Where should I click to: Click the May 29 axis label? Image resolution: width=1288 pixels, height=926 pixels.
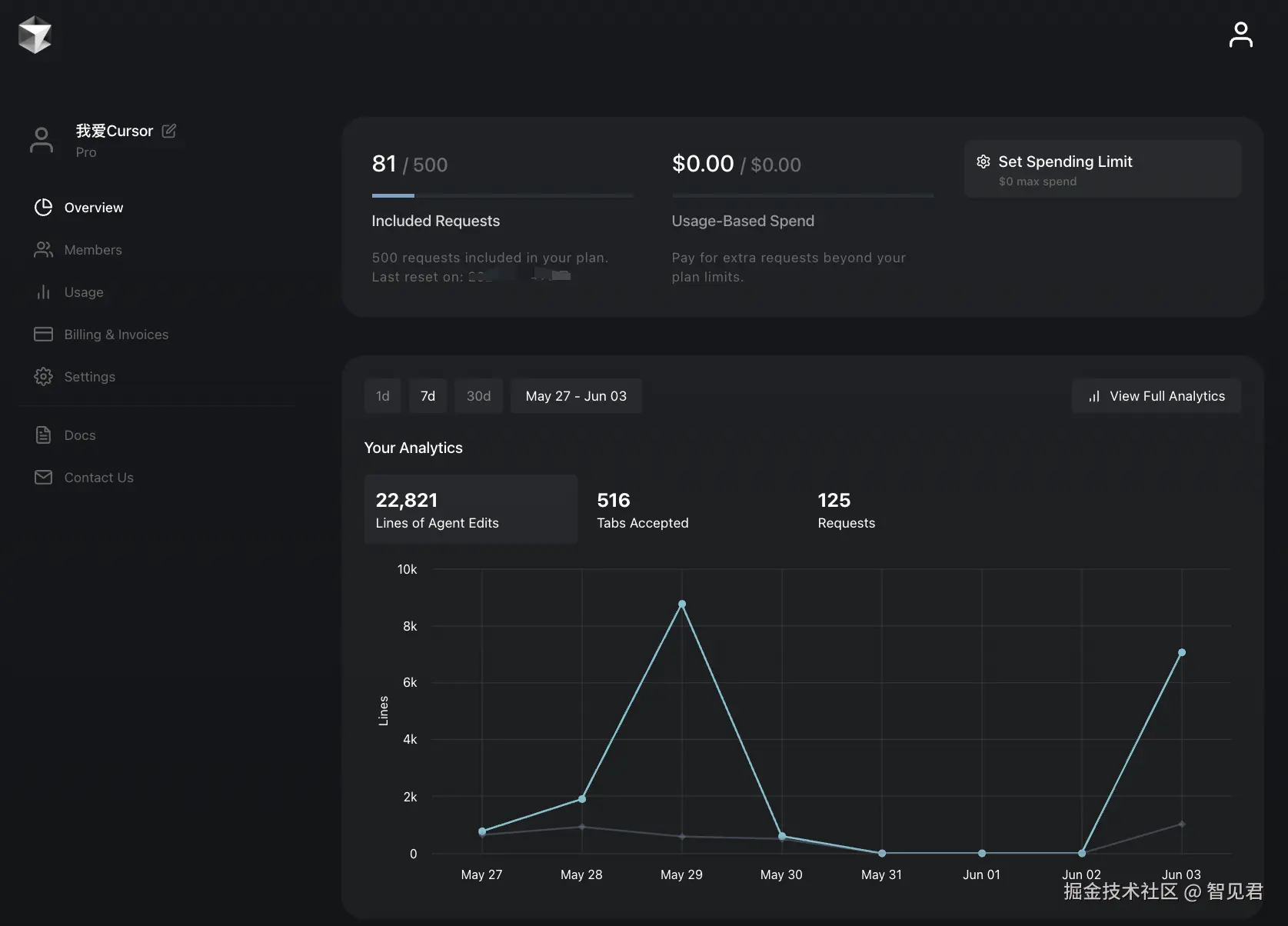tap(681, 874)
